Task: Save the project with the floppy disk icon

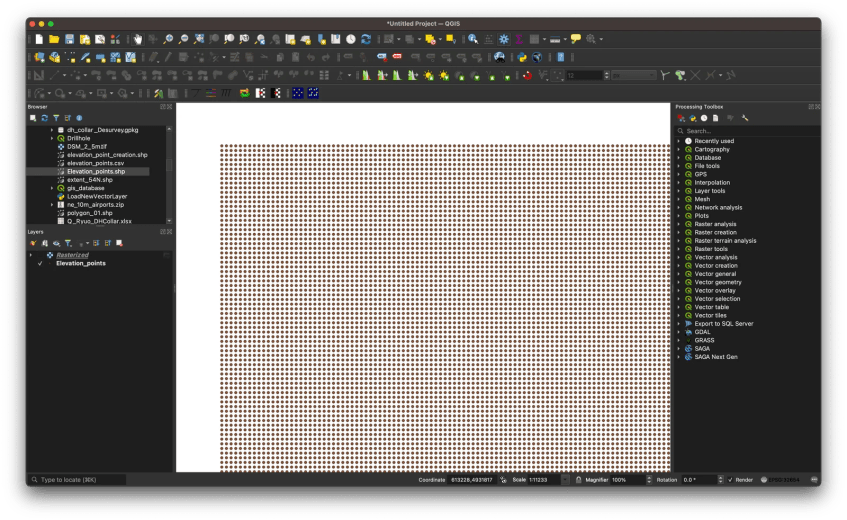Action: (70, 39)
